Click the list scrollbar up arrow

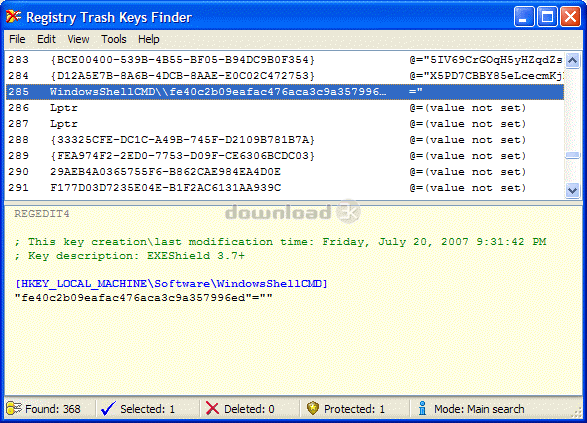point(572,60)
